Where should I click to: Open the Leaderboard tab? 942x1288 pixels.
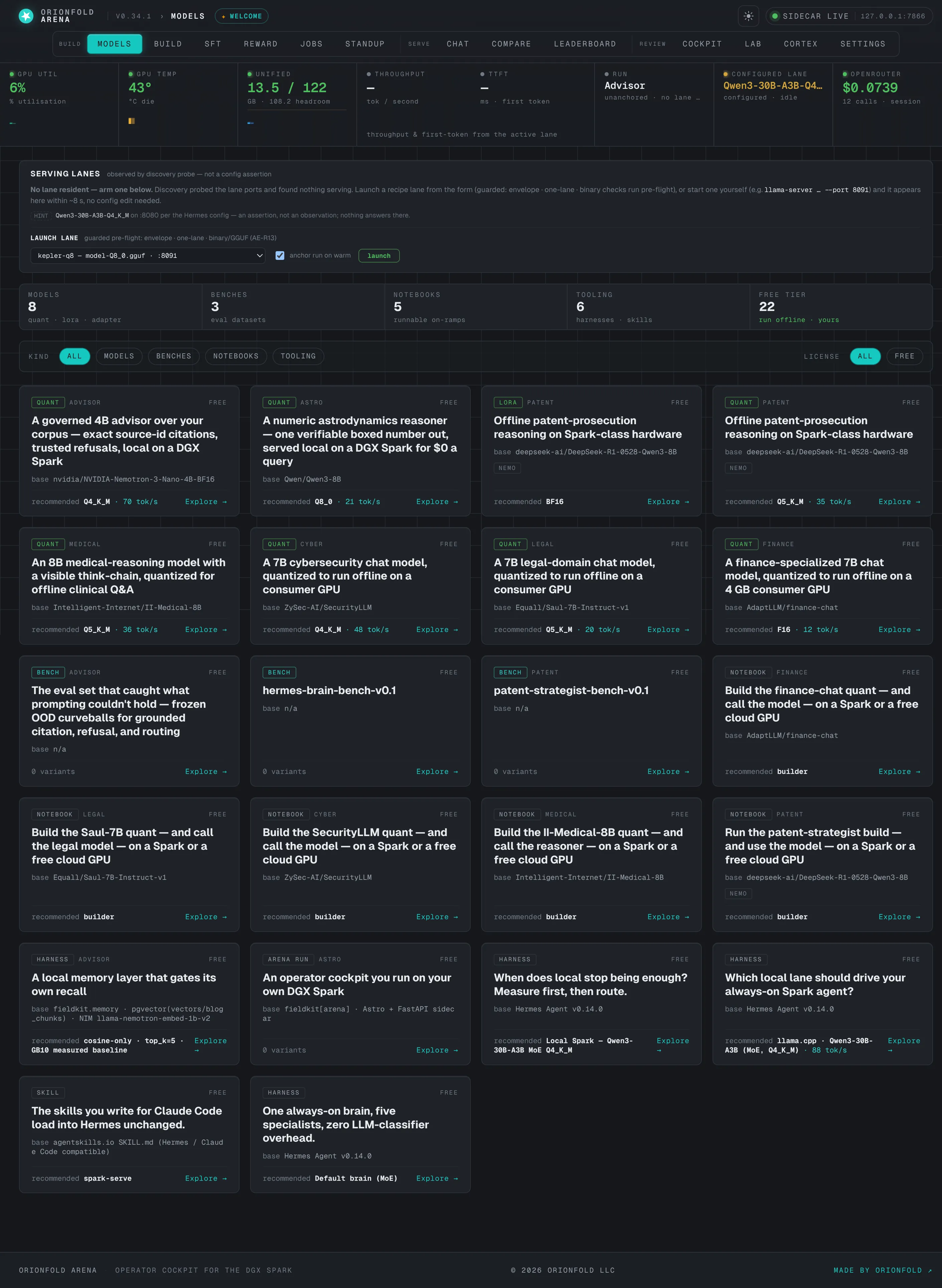pos(585,44)
